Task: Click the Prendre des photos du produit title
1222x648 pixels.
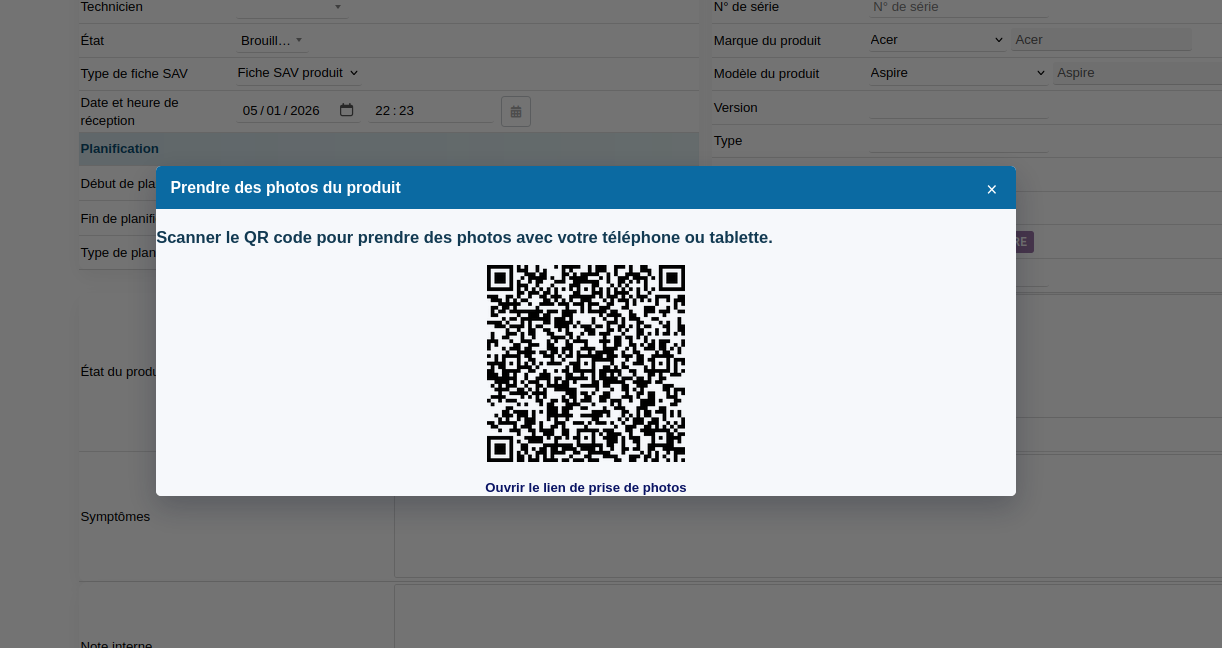Action: (286, 188)
